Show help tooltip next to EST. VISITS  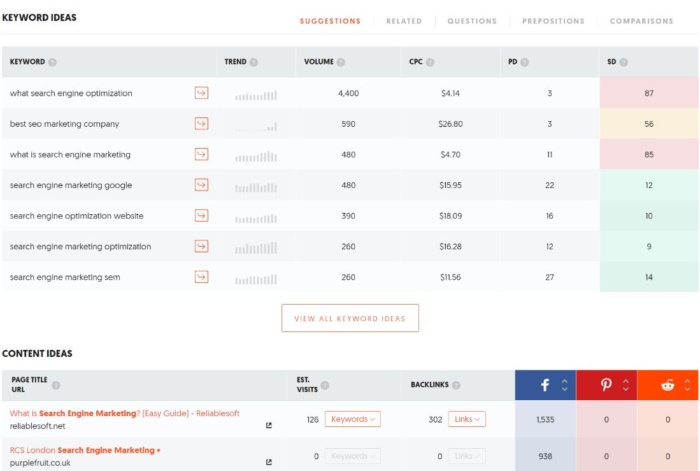pyautogui.click(x=325, y=385)
